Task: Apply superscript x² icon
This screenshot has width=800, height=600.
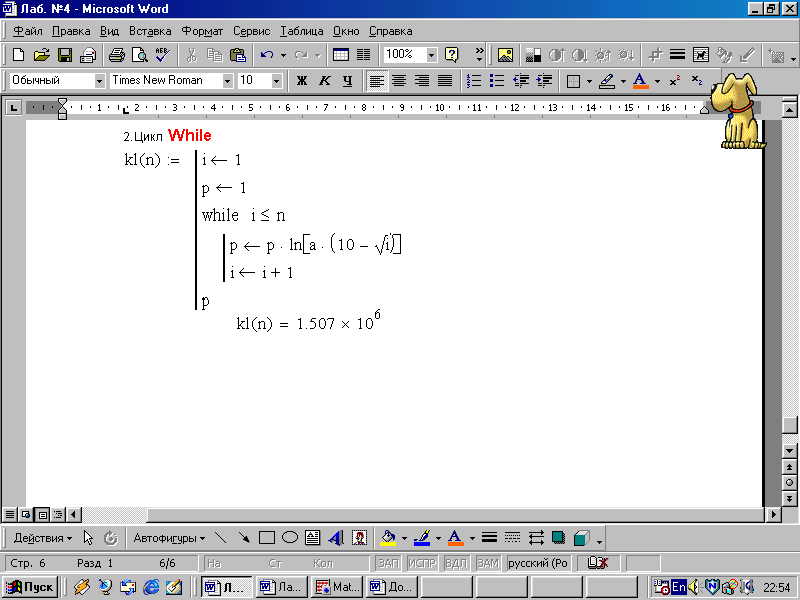Action: [x=675, y=81]
